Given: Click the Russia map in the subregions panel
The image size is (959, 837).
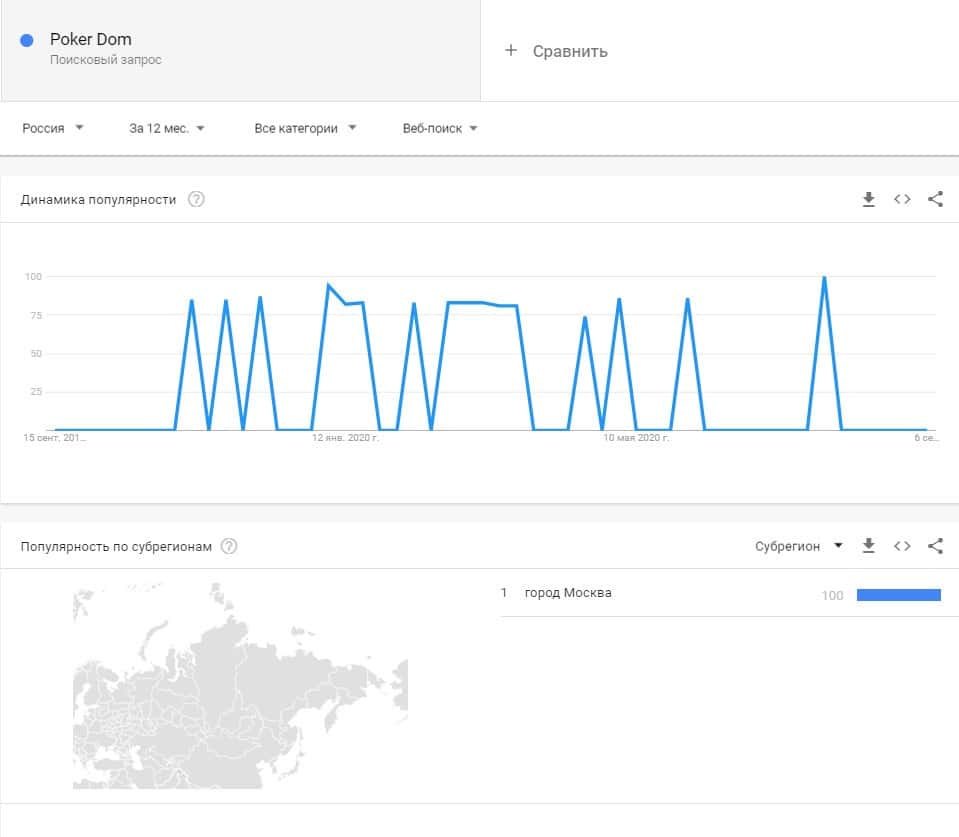Looking at the screenshot, I should (x=240, y=686).
